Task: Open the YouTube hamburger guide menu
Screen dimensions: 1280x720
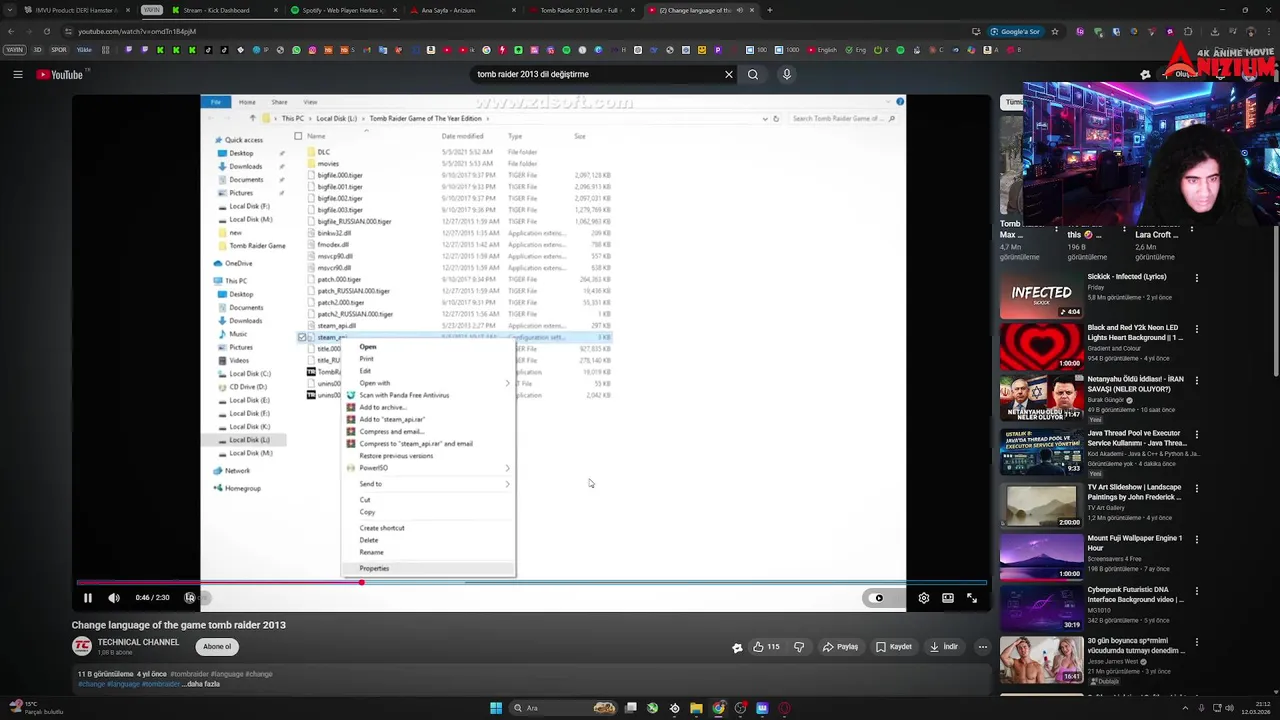Action: coord(18,74)
